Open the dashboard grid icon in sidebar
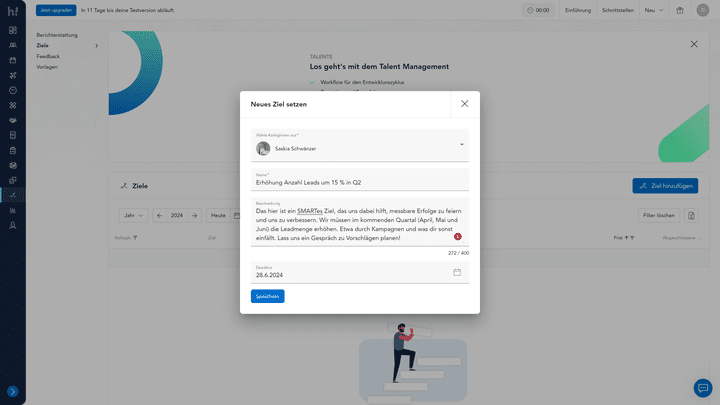The image size is (720, 405). 13,30
